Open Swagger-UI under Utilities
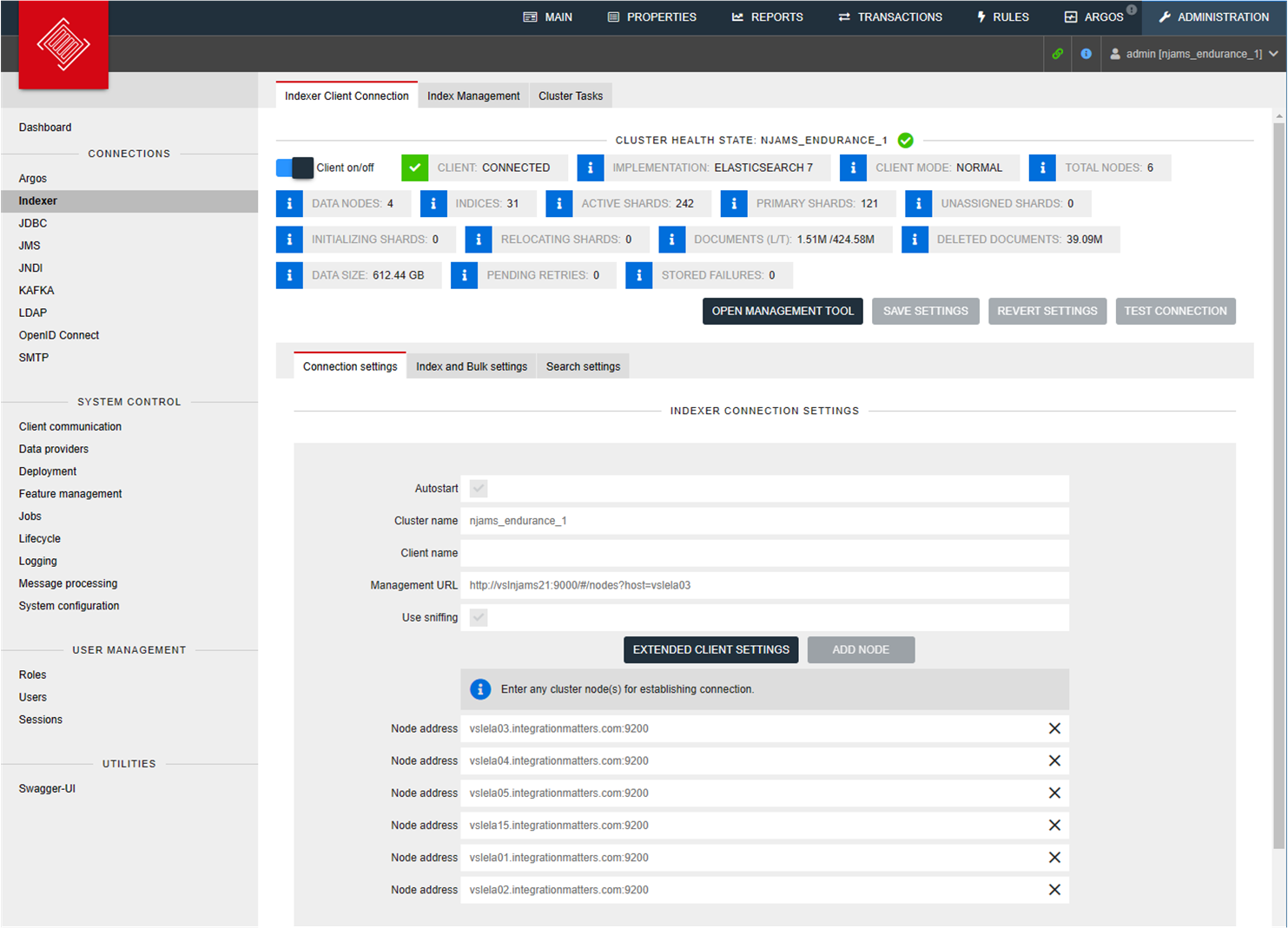1288x928 pixels. 47,788
